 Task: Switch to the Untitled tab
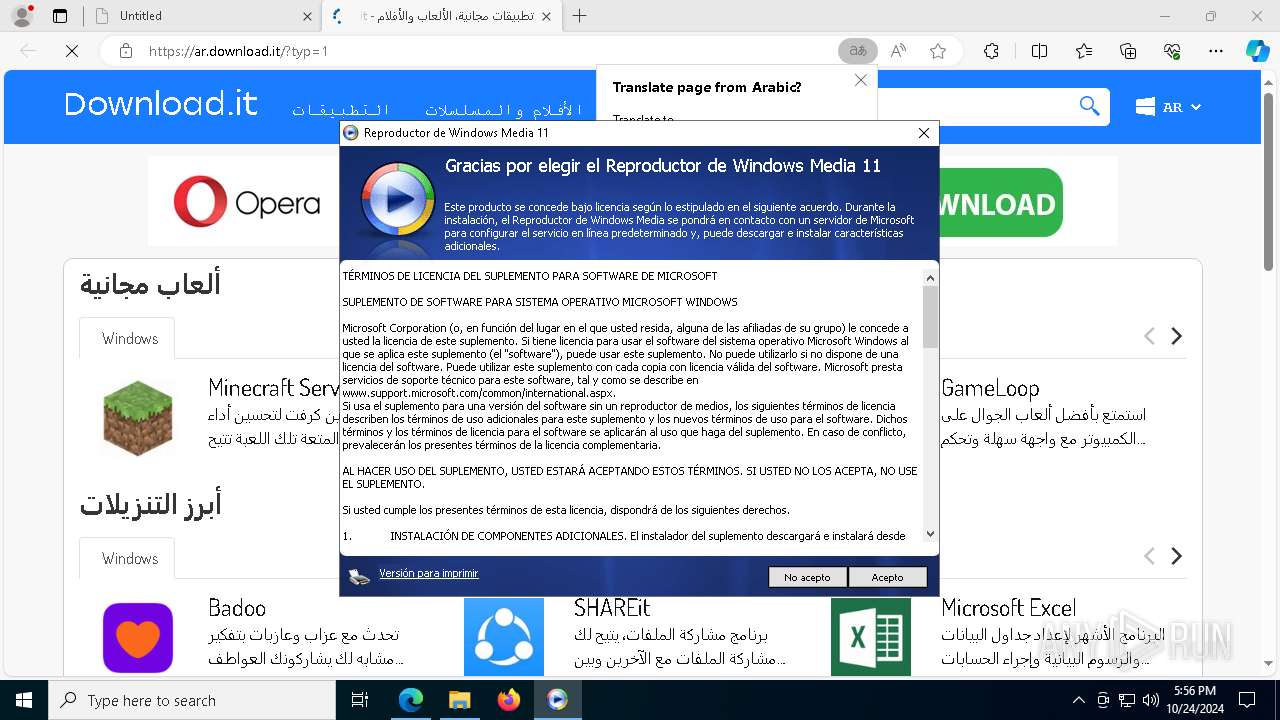(x=200, y=16)
